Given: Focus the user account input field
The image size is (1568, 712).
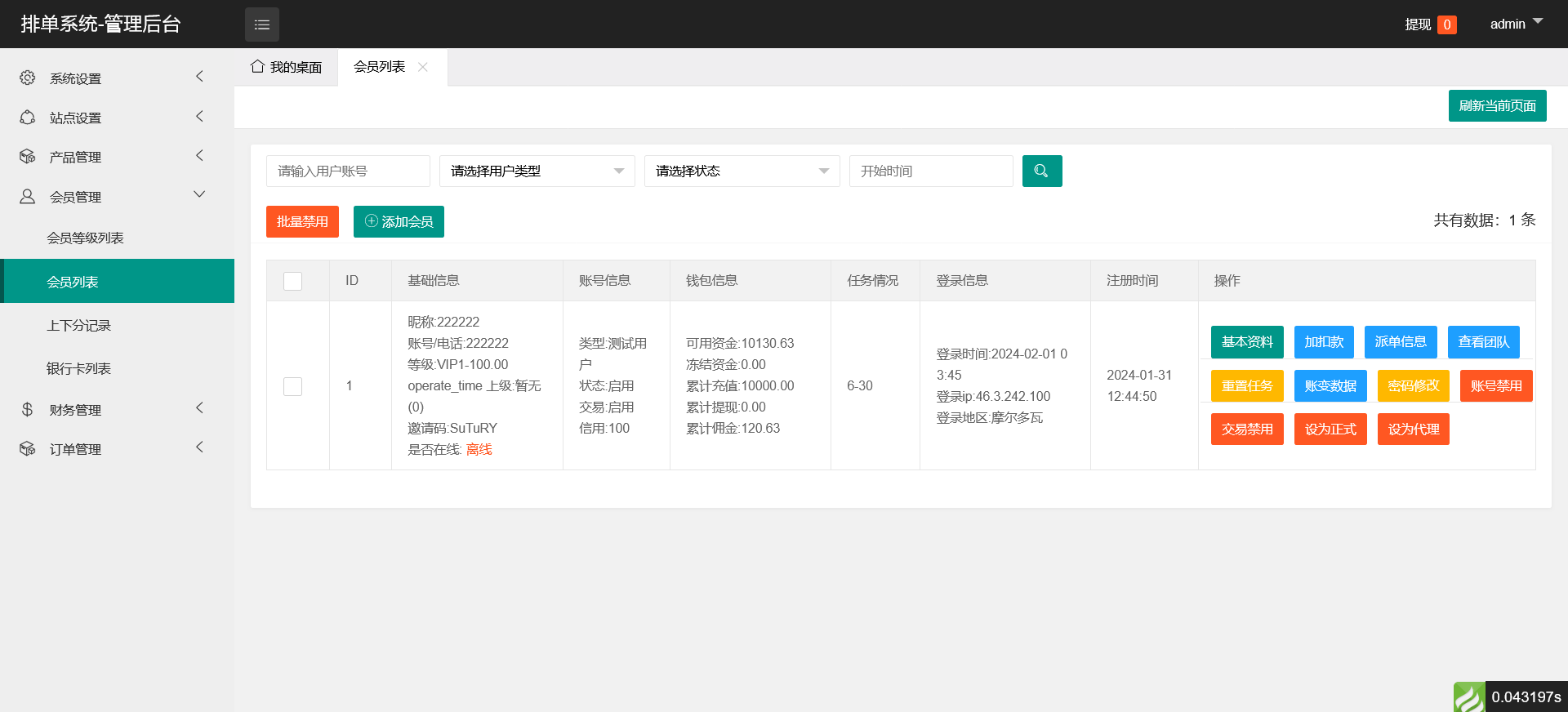Looking at the screenshot, I should (x=348, y=171).
